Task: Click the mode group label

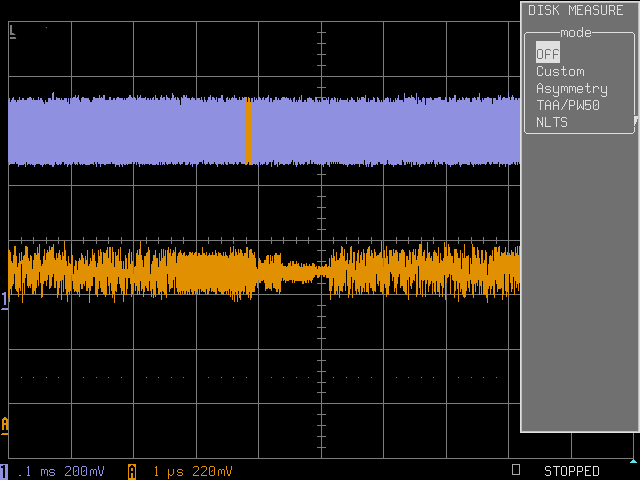Action: [x=576, y=32]
